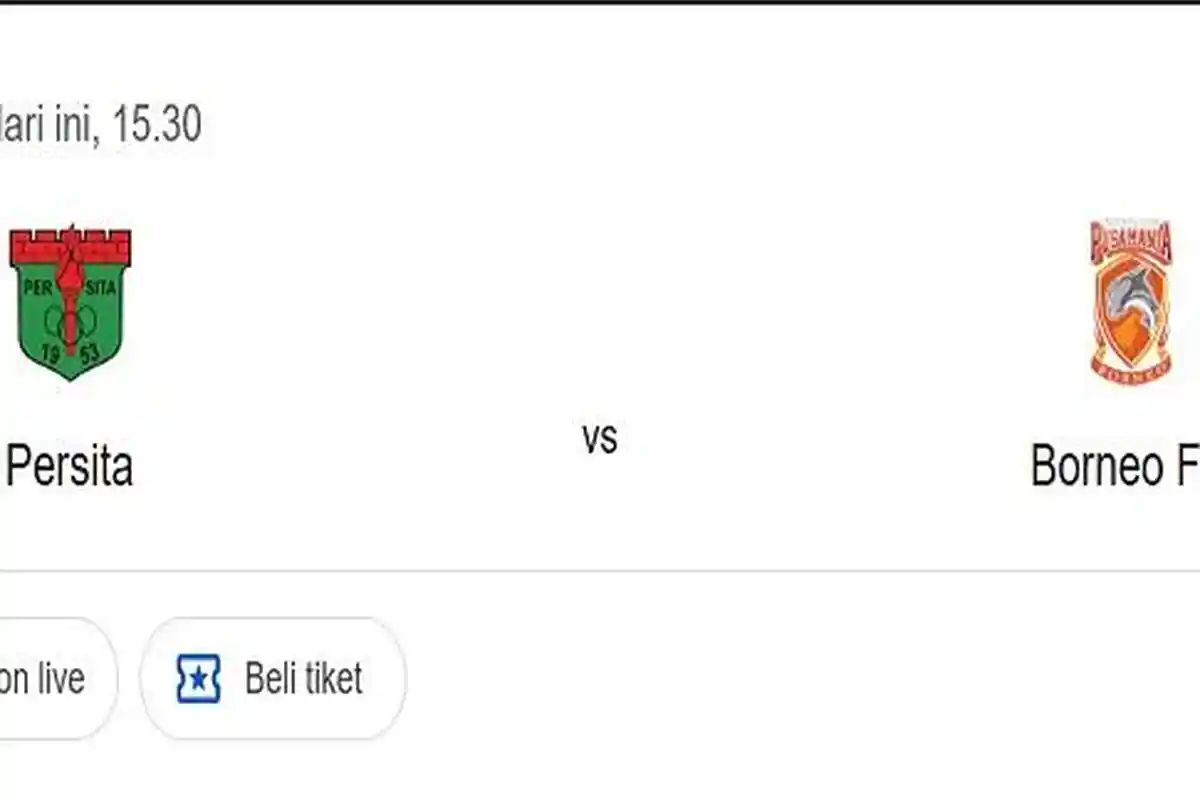Click the vs text between teams
Viewport: 1200px width, 800px height.
point(600,438)
